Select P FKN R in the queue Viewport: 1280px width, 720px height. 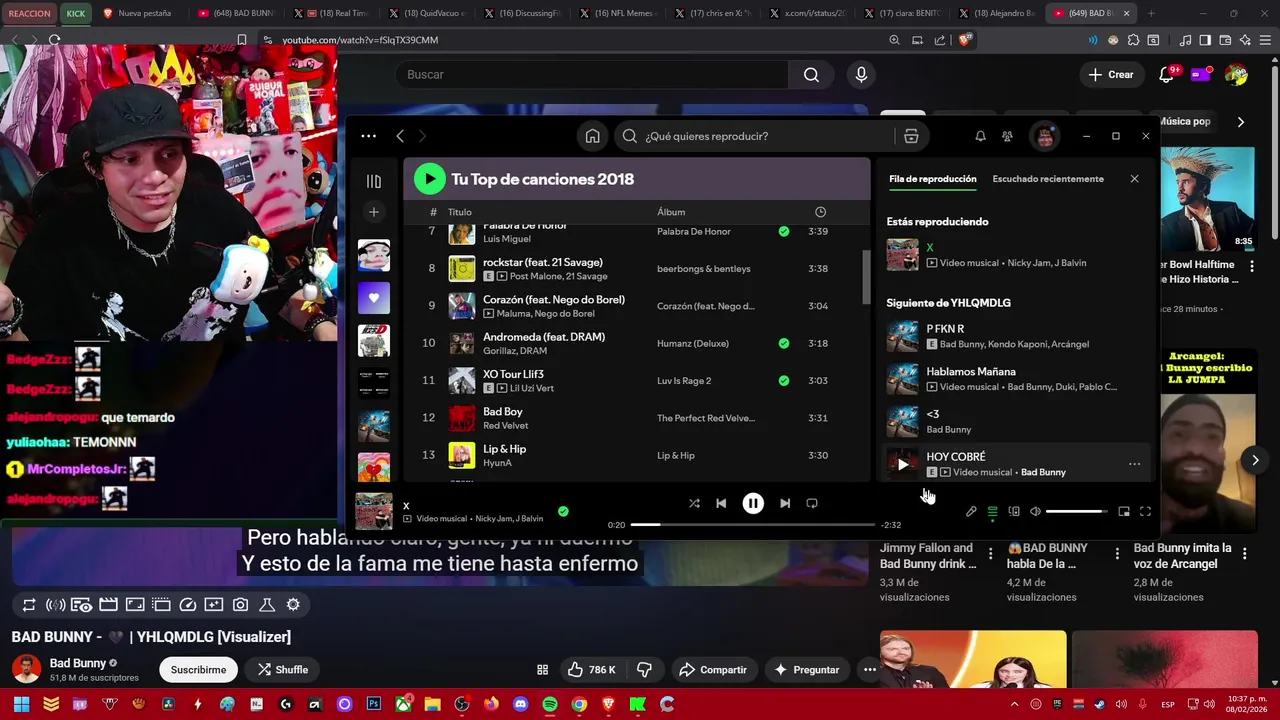click(x=1013, y=336)
